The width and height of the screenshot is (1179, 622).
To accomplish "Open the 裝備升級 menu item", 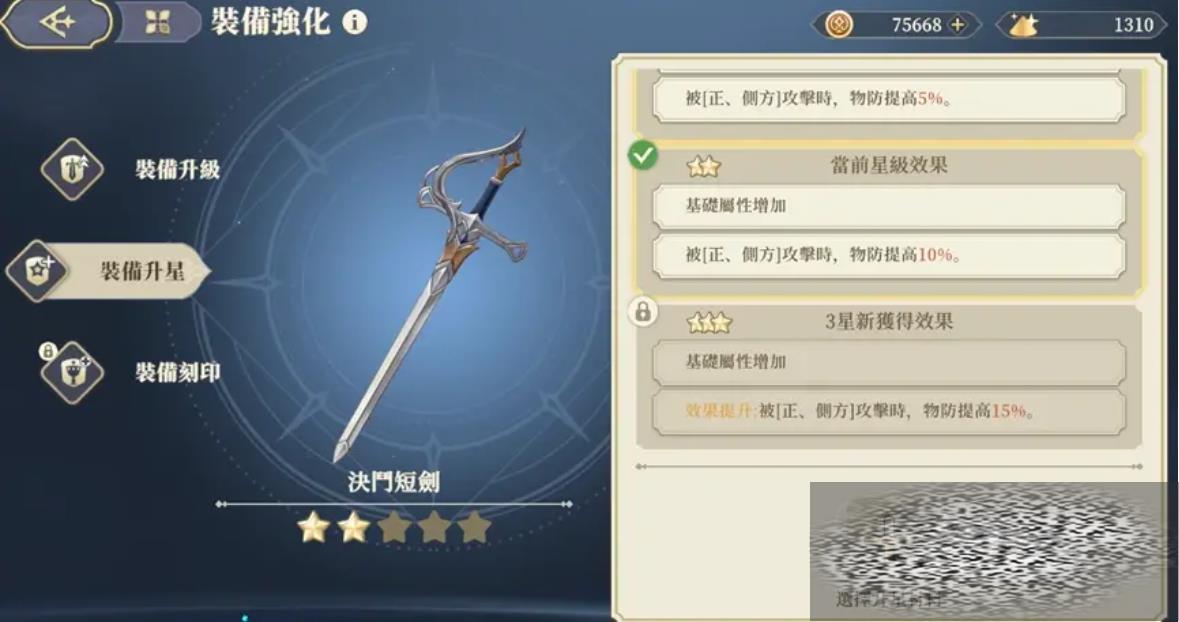I will click(177, 170).
